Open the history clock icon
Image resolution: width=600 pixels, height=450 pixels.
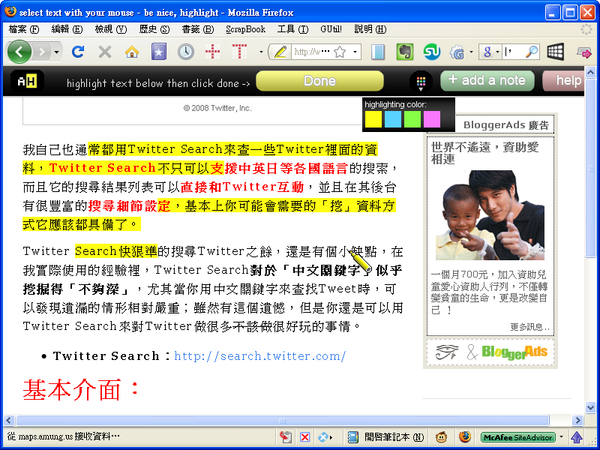186,52
